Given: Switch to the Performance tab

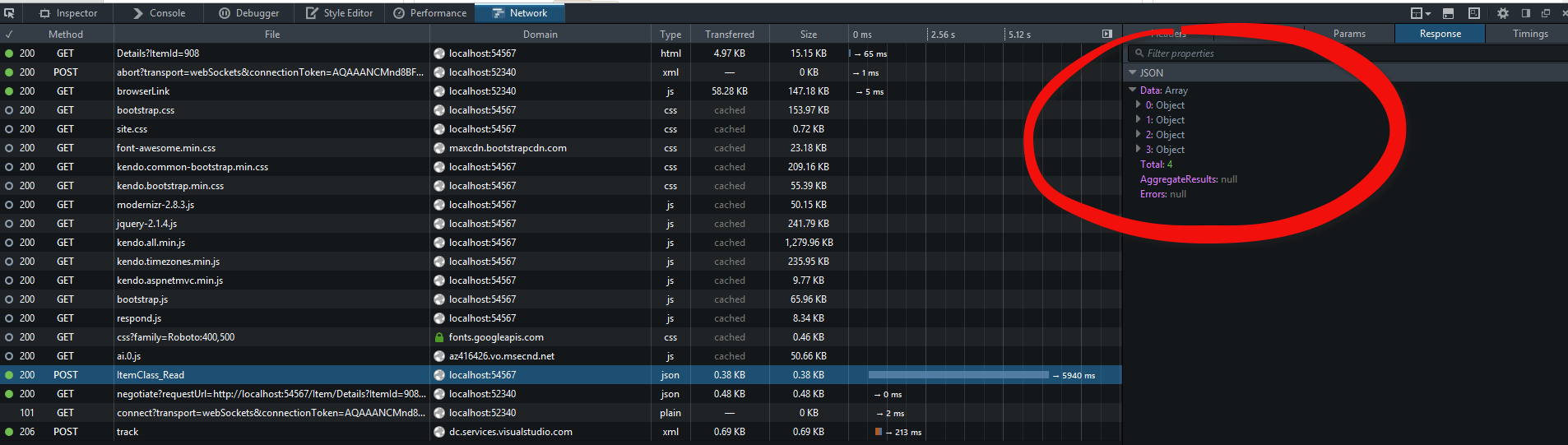Looking at the screenshot, I should 430,13.
